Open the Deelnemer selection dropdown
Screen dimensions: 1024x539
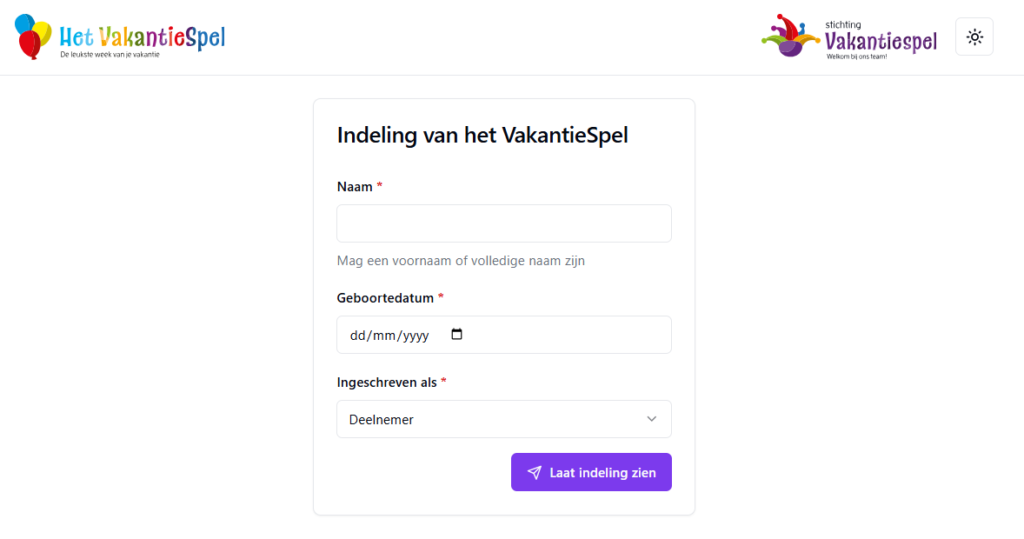504,419
